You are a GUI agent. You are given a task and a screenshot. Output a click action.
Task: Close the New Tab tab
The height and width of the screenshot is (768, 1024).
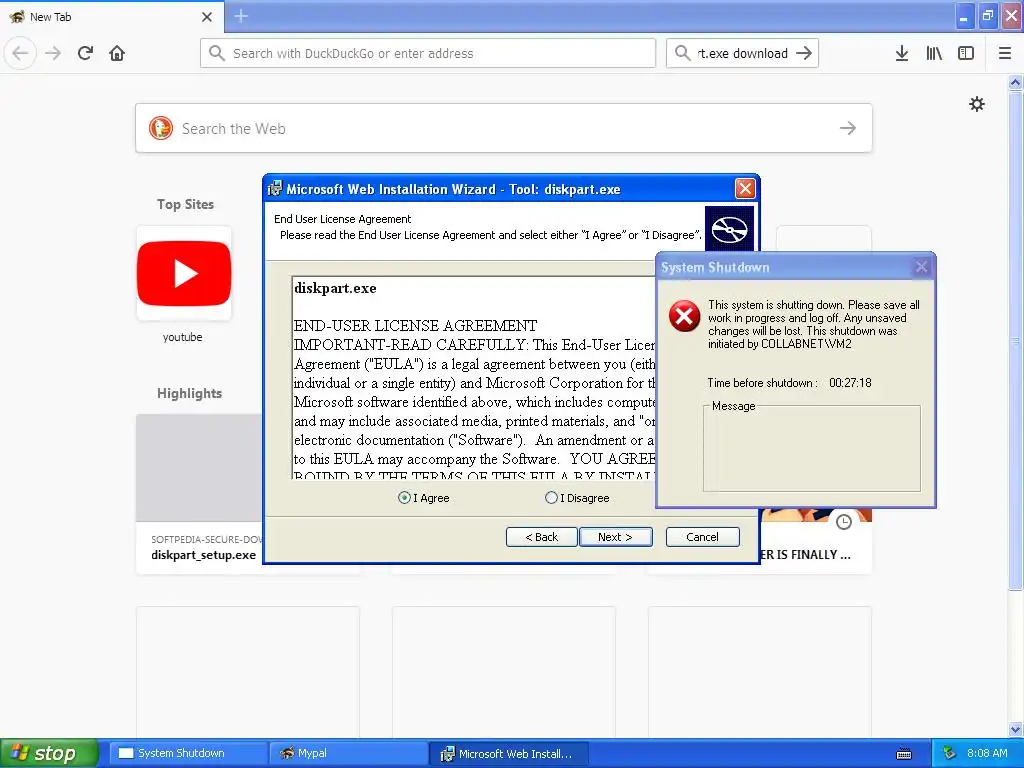[x=207, y=17]
